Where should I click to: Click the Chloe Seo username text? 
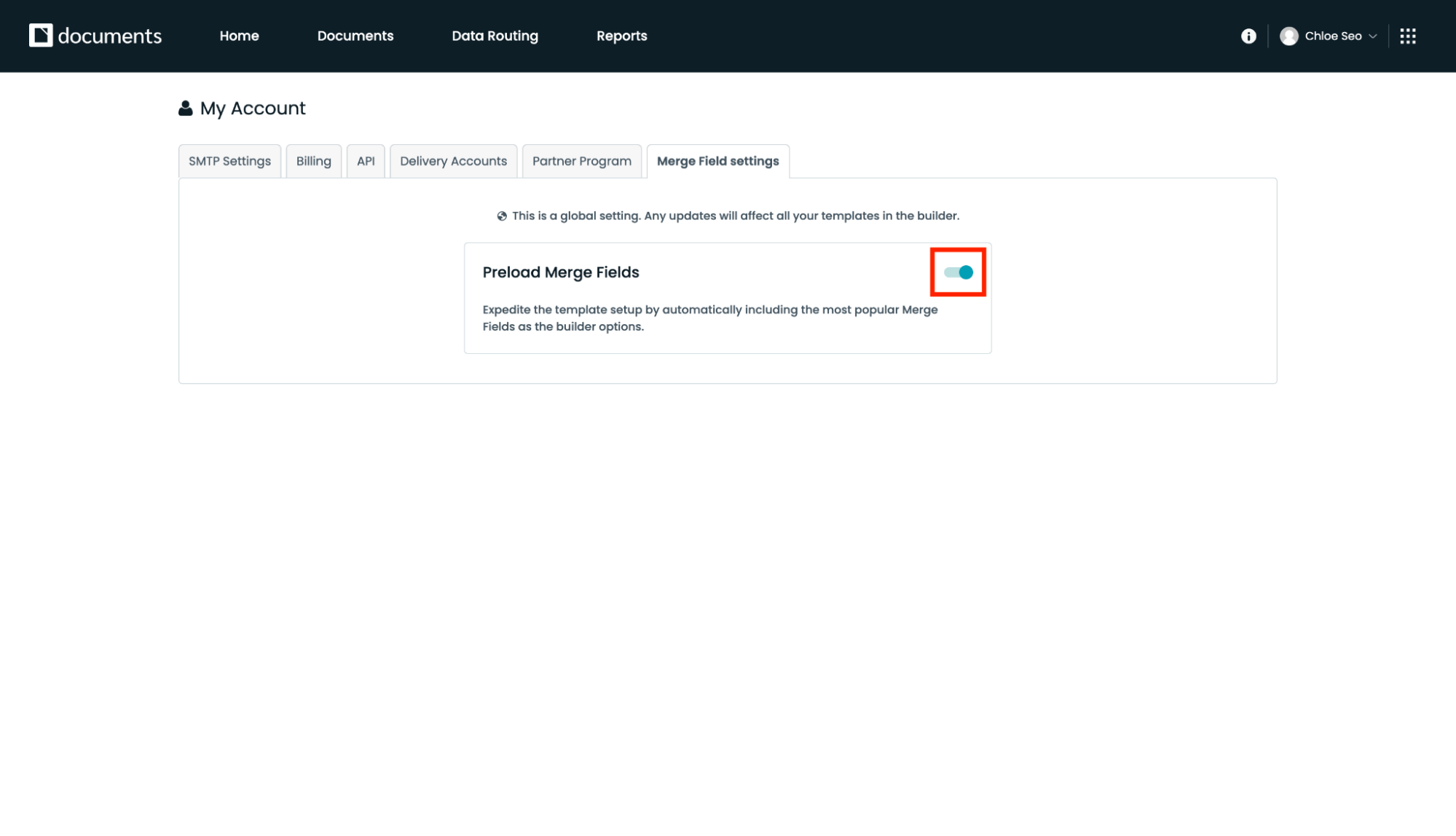point(1333,36)
